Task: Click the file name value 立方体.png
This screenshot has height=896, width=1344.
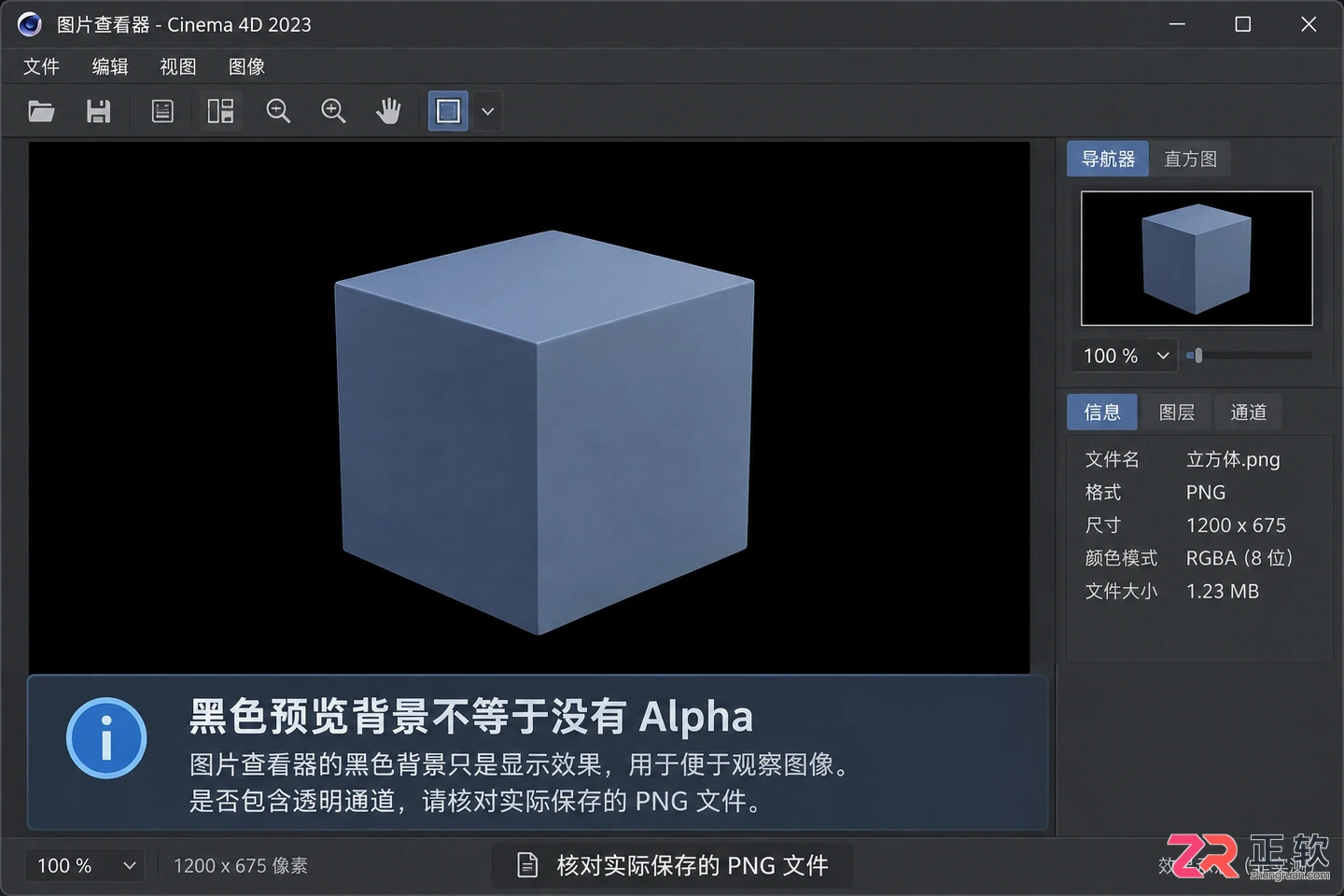Action: coord(1233,459)
